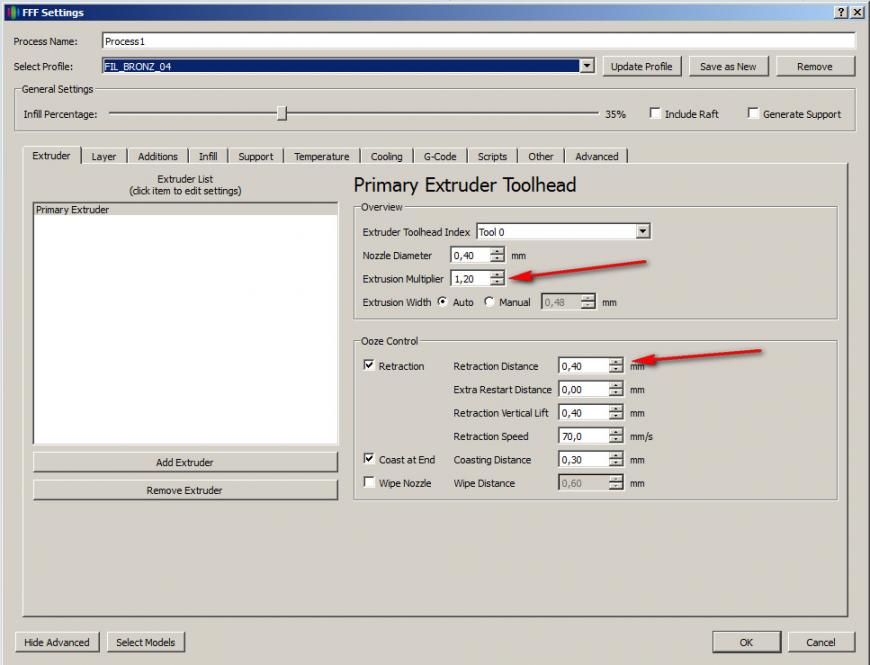Click Extra Restart Distance spinner
Screen dimensions: 870x665
(616, 389)
